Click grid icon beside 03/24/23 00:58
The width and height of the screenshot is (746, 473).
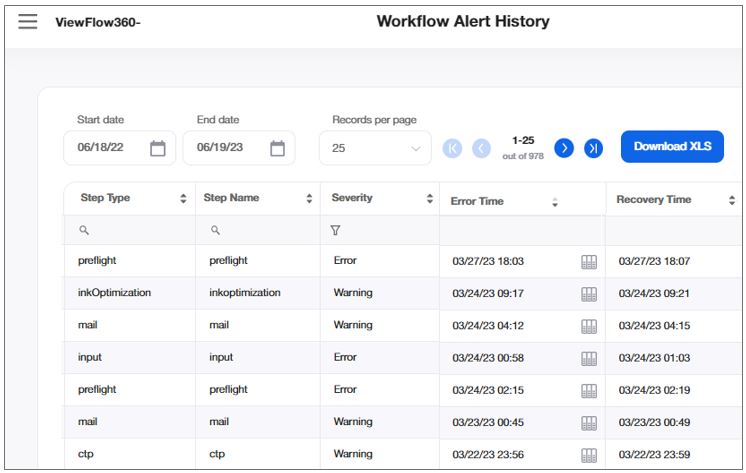(x=589, y=358)
